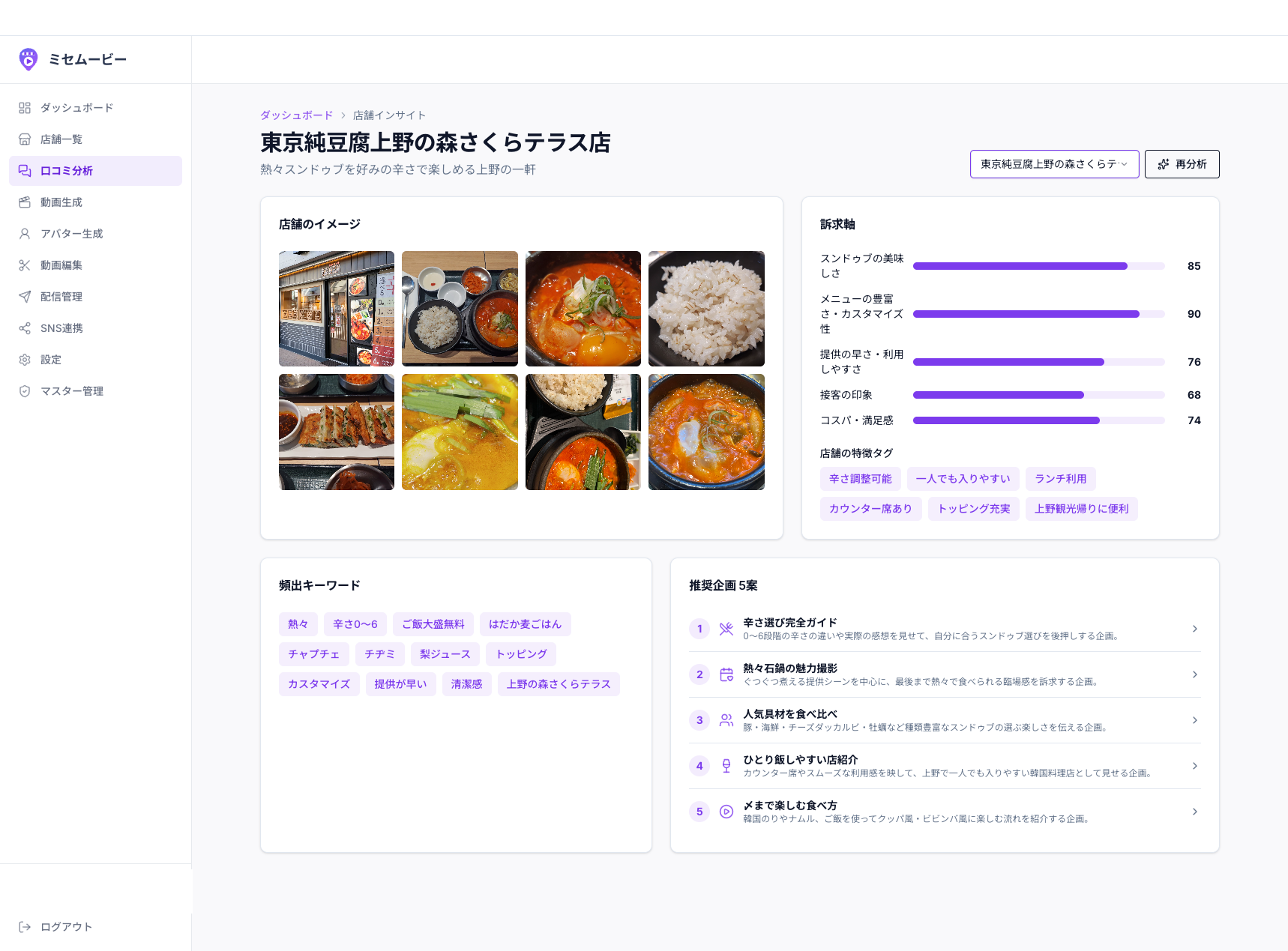Click number badge 5 in 推奨企画 list
Image resolution: width=1288 pixels, height=951 pixels.
[x=699, y=812]
